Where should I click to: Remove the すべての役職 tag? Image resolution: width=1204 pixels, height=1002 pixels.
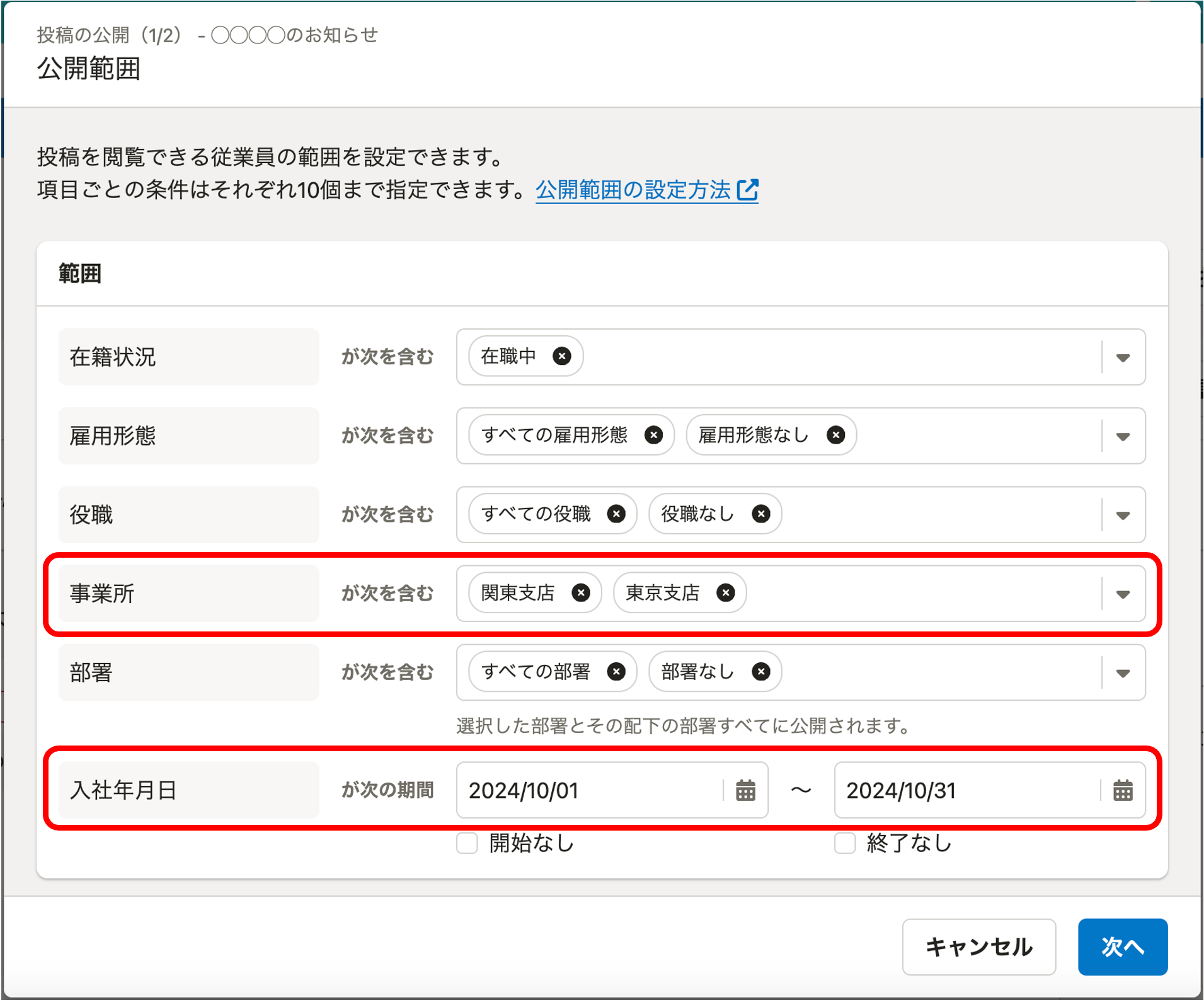(x=616, y=514)
